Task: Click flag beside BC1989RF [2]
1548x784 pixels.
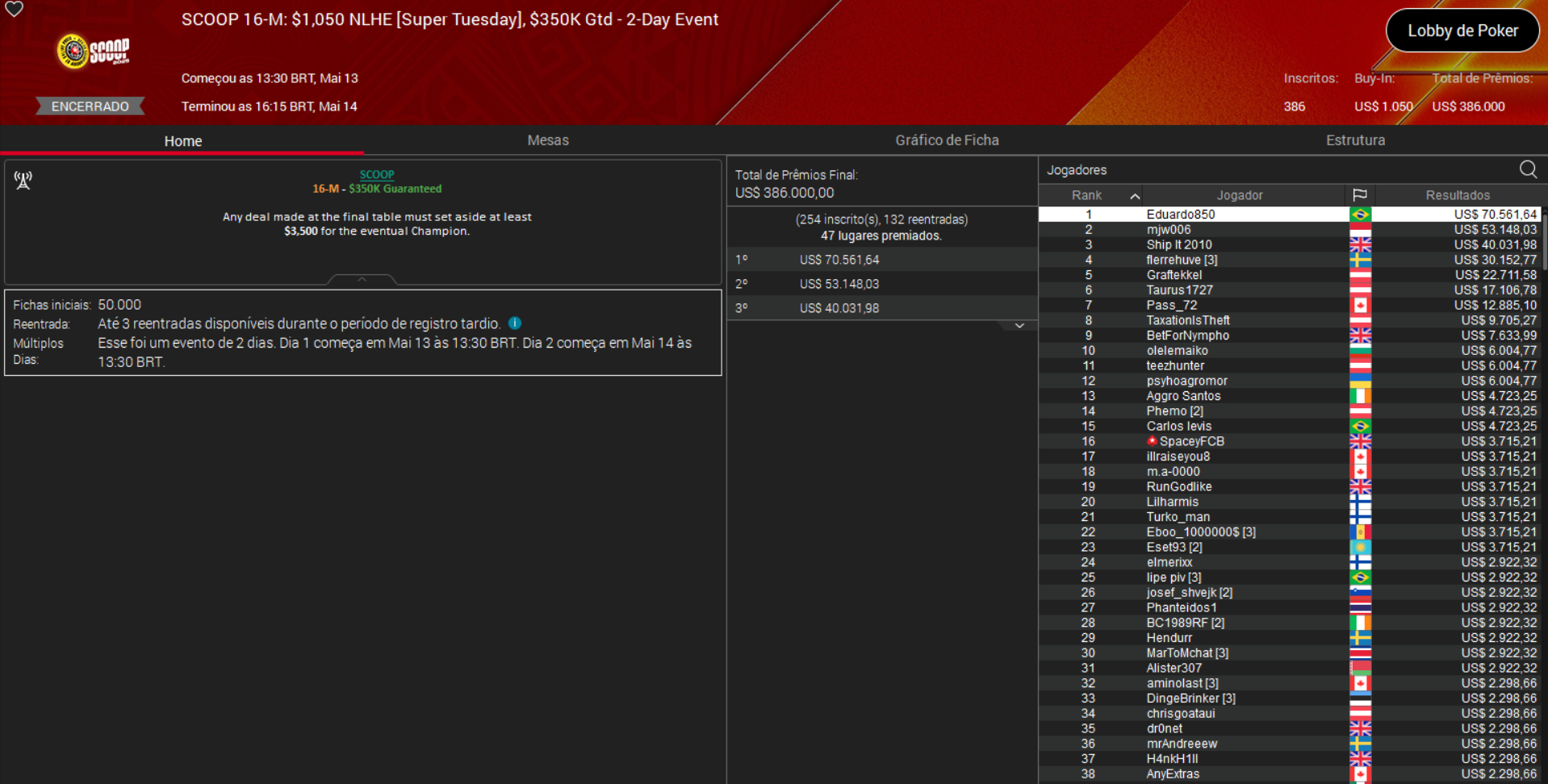Action: point(1360,623)
